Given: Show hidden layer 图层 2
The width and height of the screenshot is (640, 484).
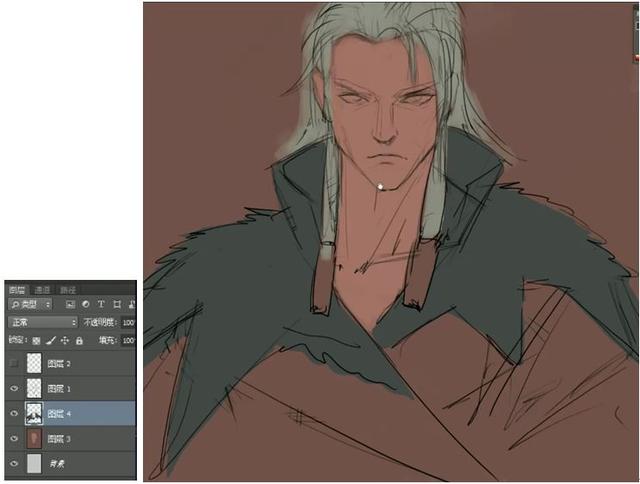Looking at the screenshot, I should [13, 363].
